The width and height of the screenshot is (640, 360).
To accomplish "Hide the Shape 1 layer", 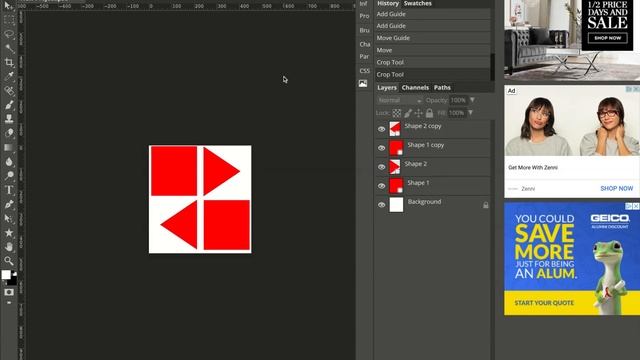I will point(381,186).
